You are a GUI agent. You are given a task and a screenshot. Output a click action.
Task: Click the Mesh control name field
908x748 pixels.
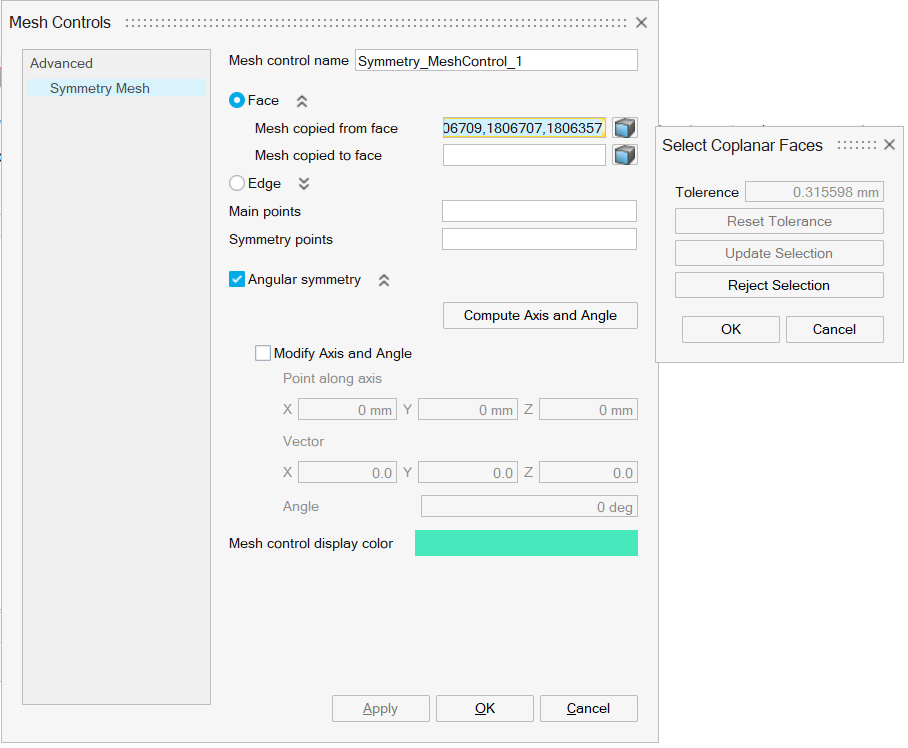coord(496,61)
